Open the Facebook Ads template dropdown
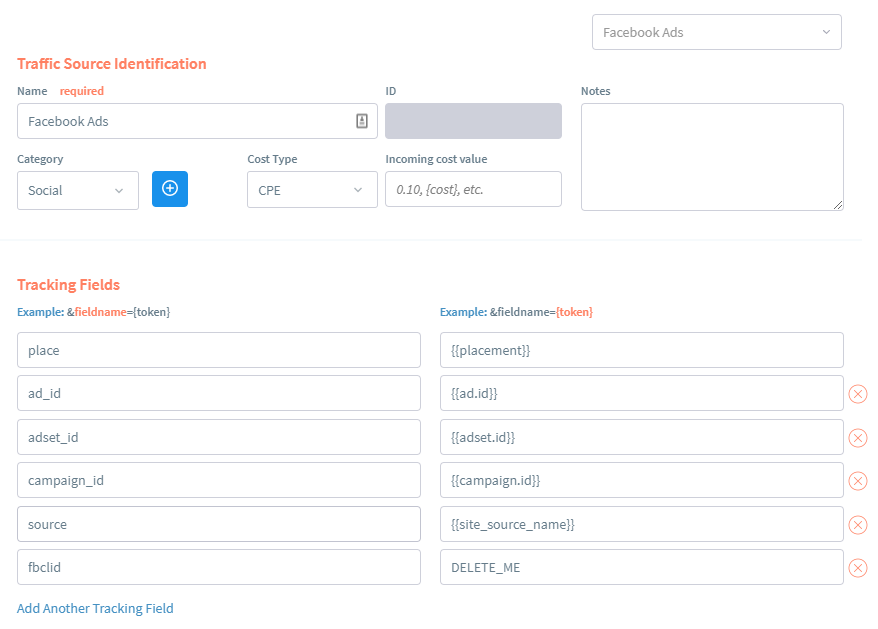This screenshot has width=878, height=629. pos(717,32)
